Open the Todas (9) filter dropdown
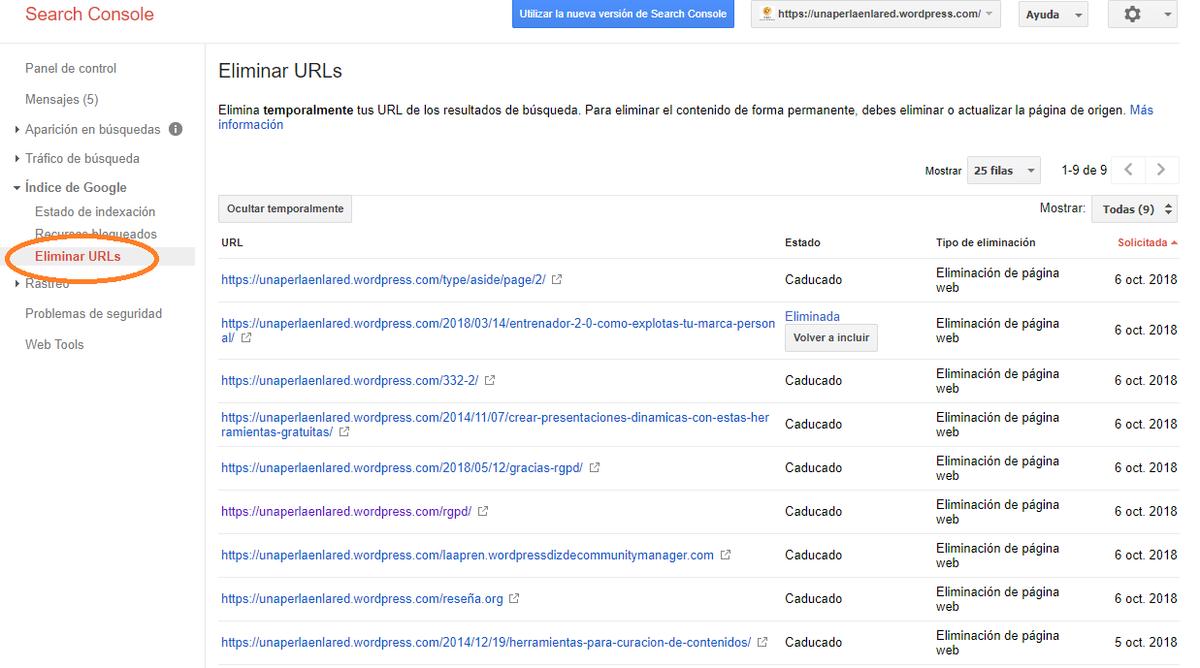Screen dimensions: 1200x668 point(1134,208)
